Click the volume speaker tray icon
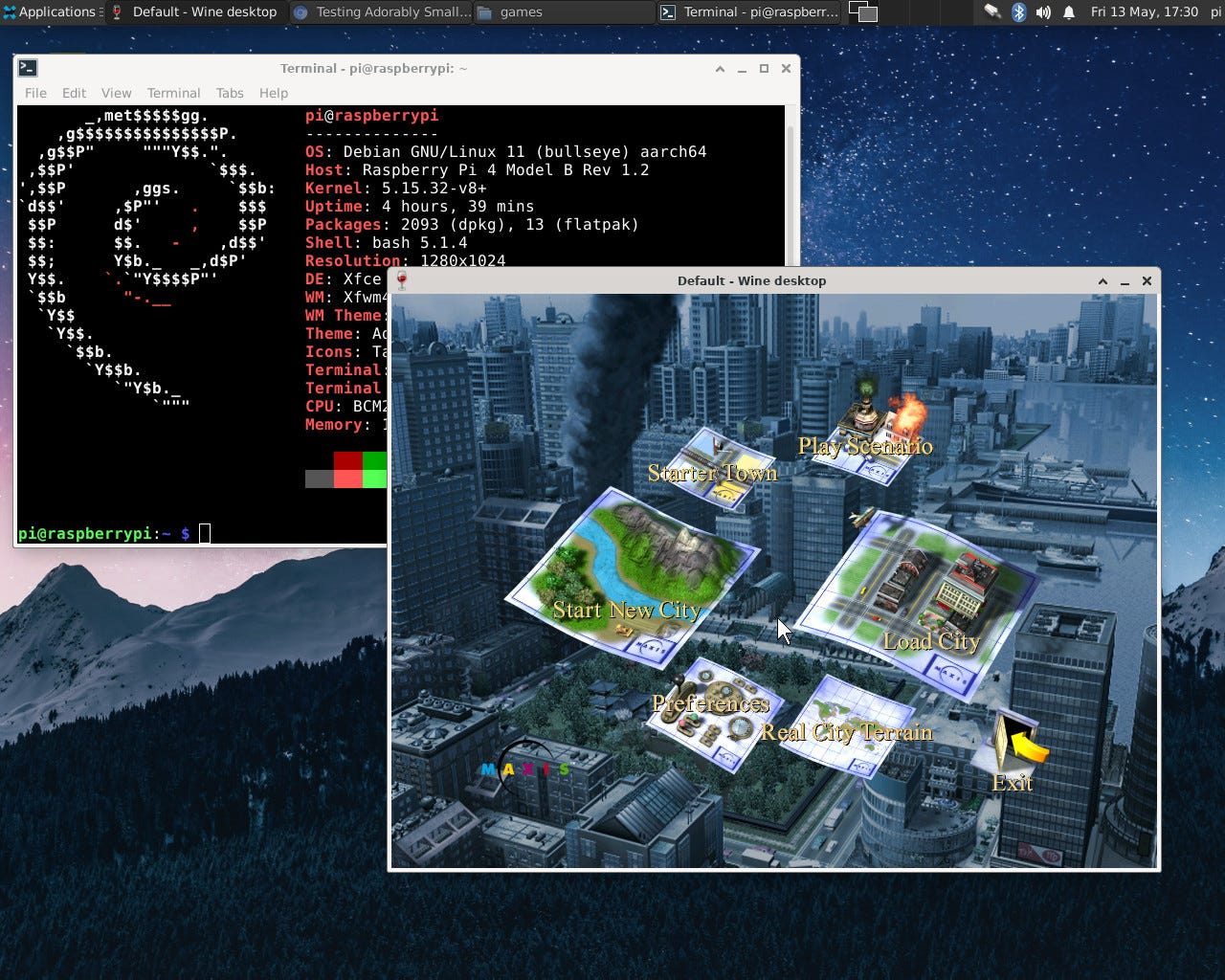 (x=1043, y=12)
